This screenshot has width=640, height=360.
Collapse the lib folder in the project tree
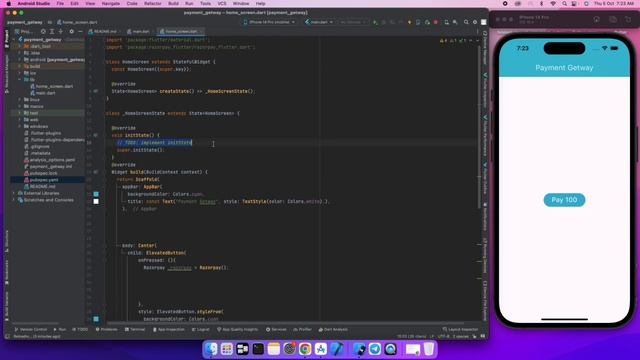(x=20, y=80)
